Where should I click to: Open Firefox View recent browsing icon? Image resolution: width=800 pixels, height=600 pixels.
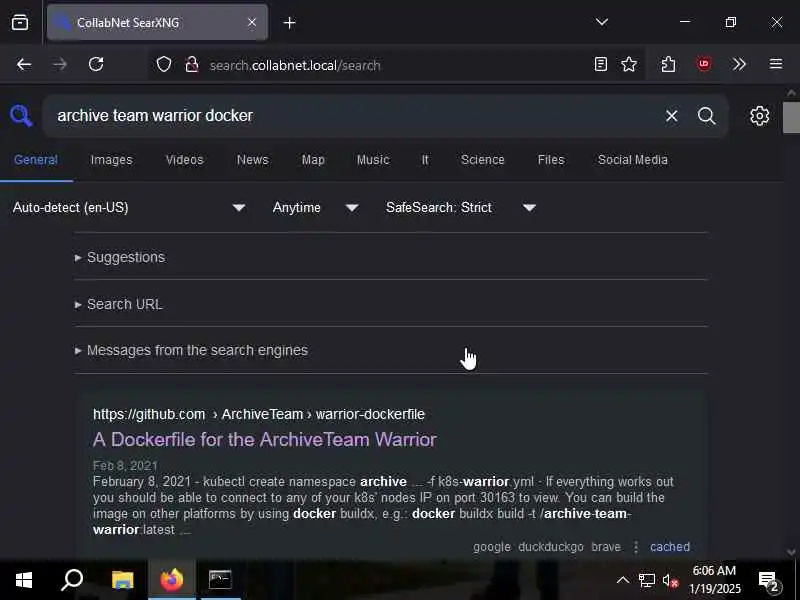(20, 22)
